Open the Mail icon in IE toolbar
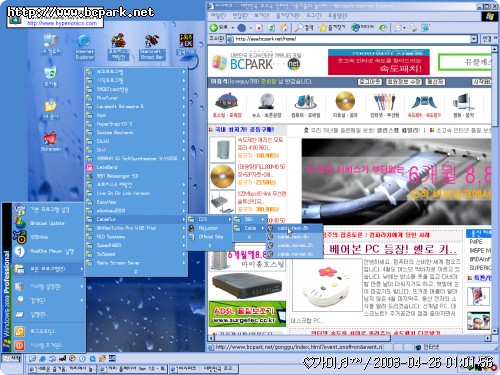 pyautogui.click(x=398, y=28)
